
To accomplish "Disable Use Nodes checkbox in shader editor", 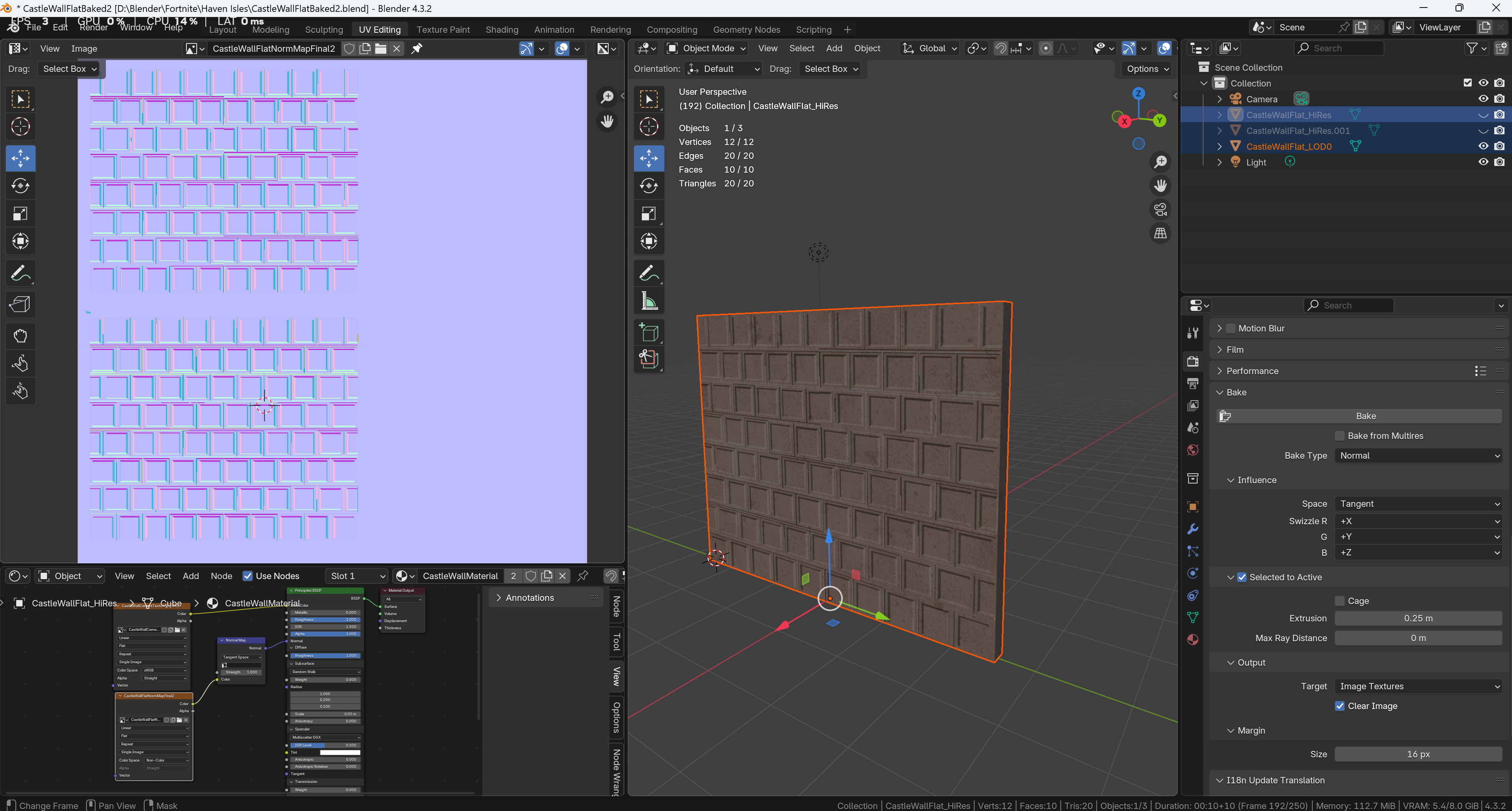I will tap(248, 576).
